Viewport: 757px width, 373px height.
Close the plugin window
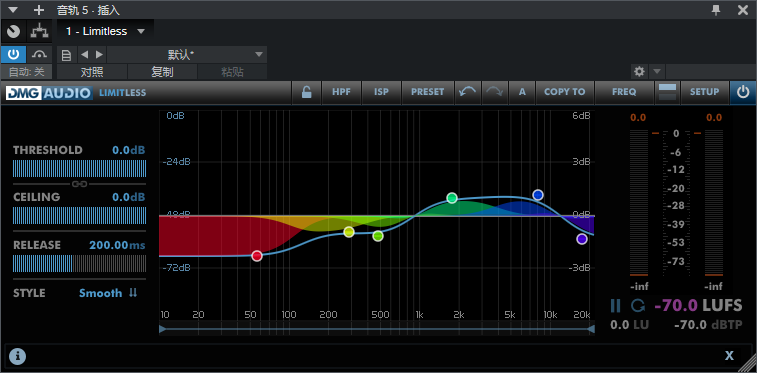[743, 10]
